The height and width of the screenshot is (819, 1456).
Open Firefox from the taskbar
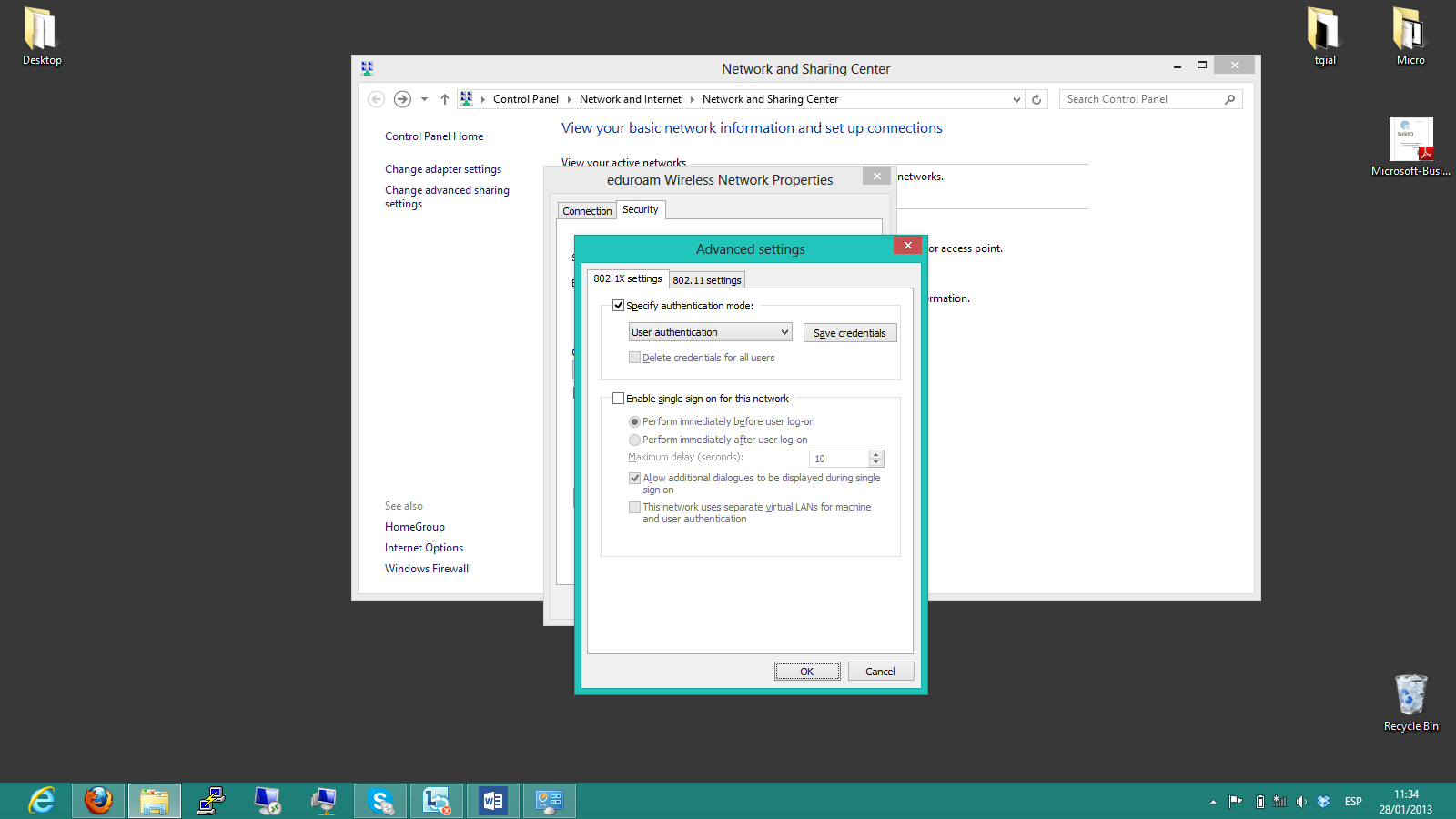[x=98, y=801]
